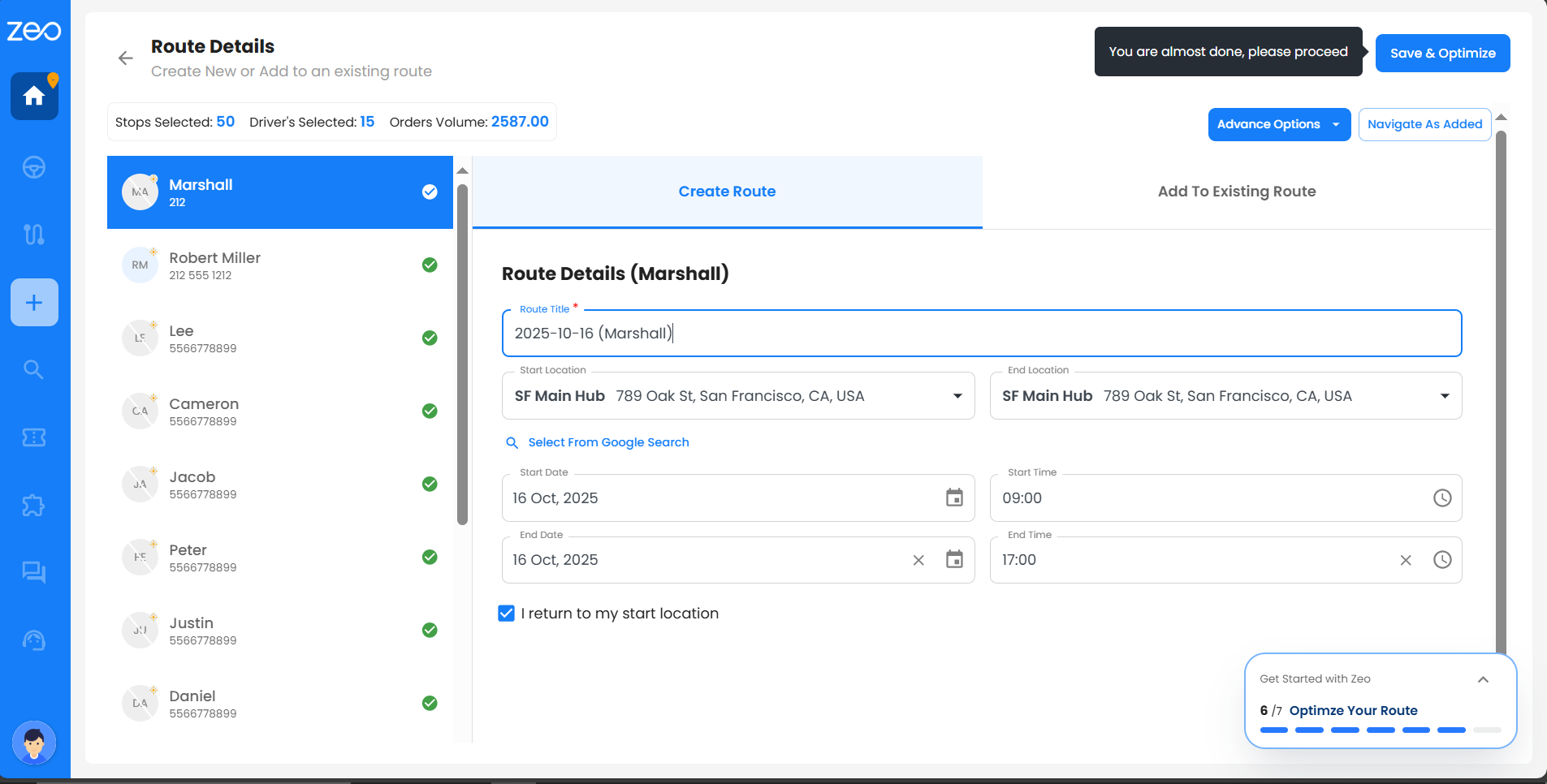Viewport: 1547px width, 784px height.
Task: Click Select From Google Search link
Action: (x=608, y=442)
